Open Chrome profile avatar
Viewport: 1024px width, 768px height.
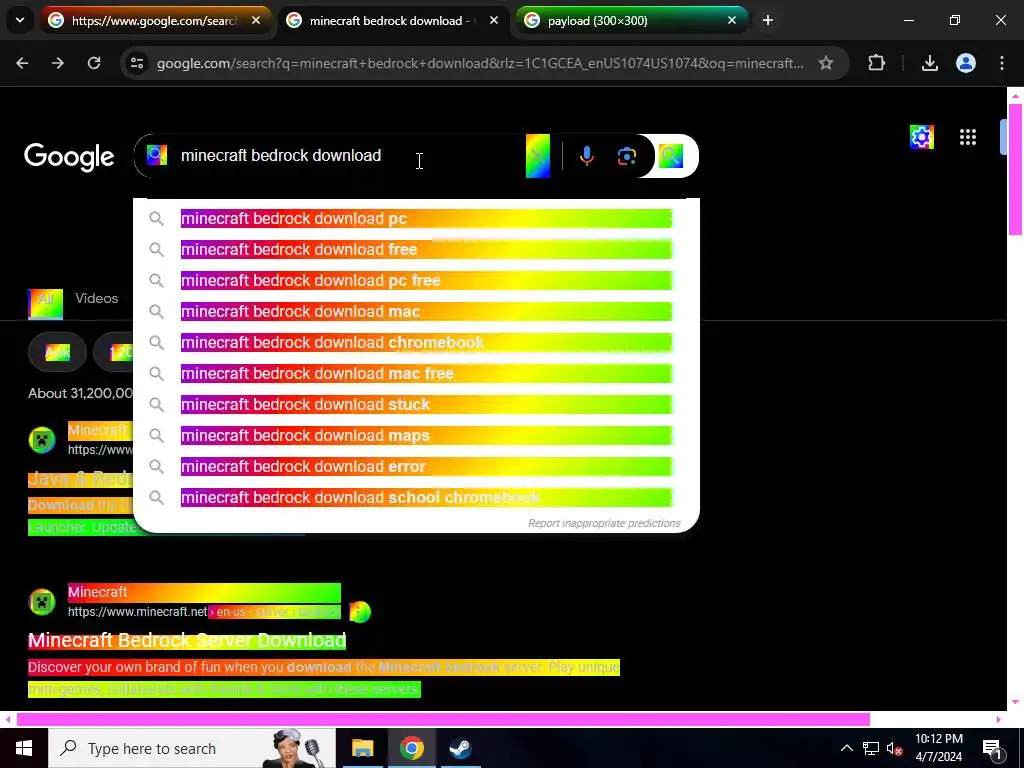[965, 63]
